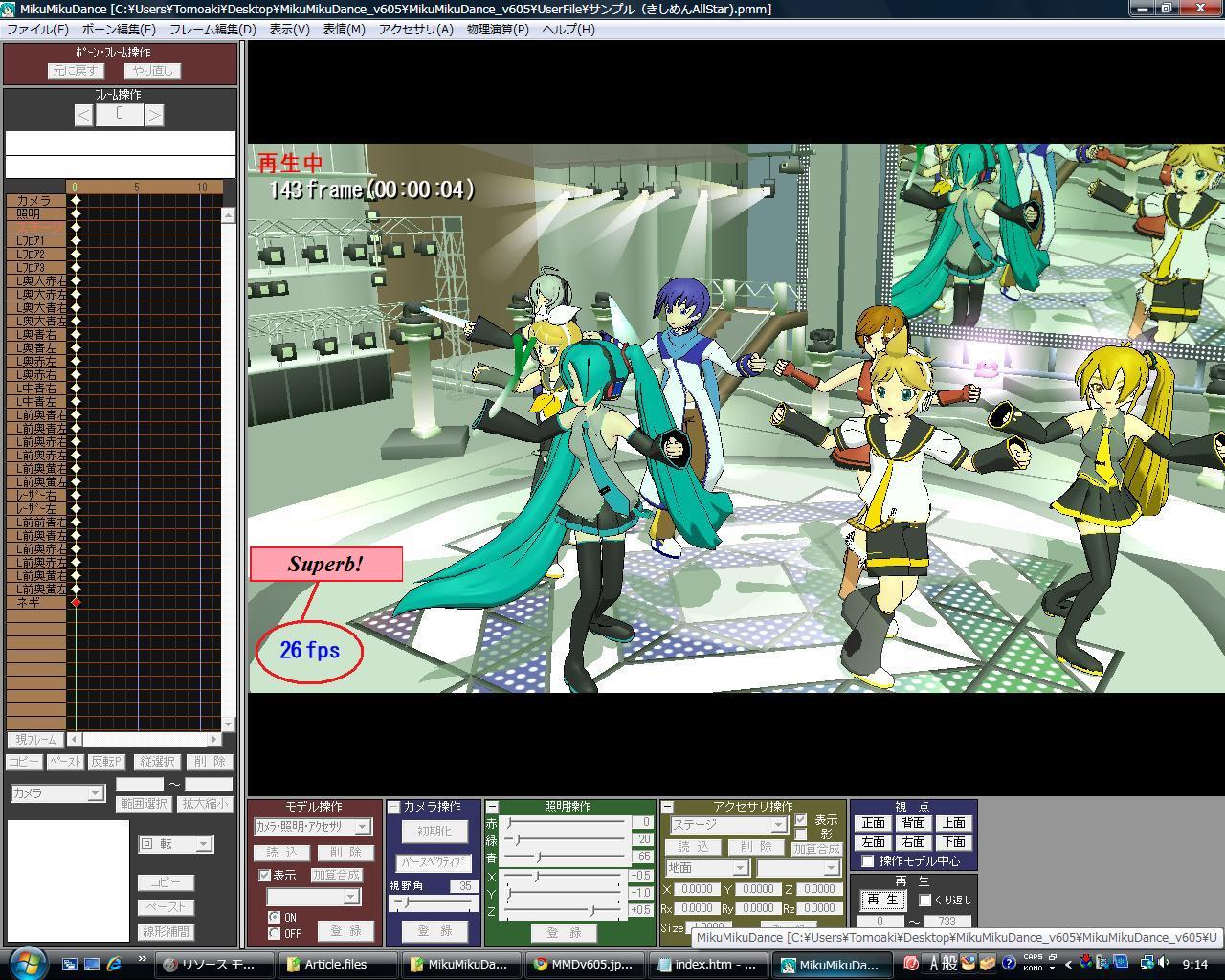Click 上面 top view button
The image size is (1225, 980).
point(954,823)
